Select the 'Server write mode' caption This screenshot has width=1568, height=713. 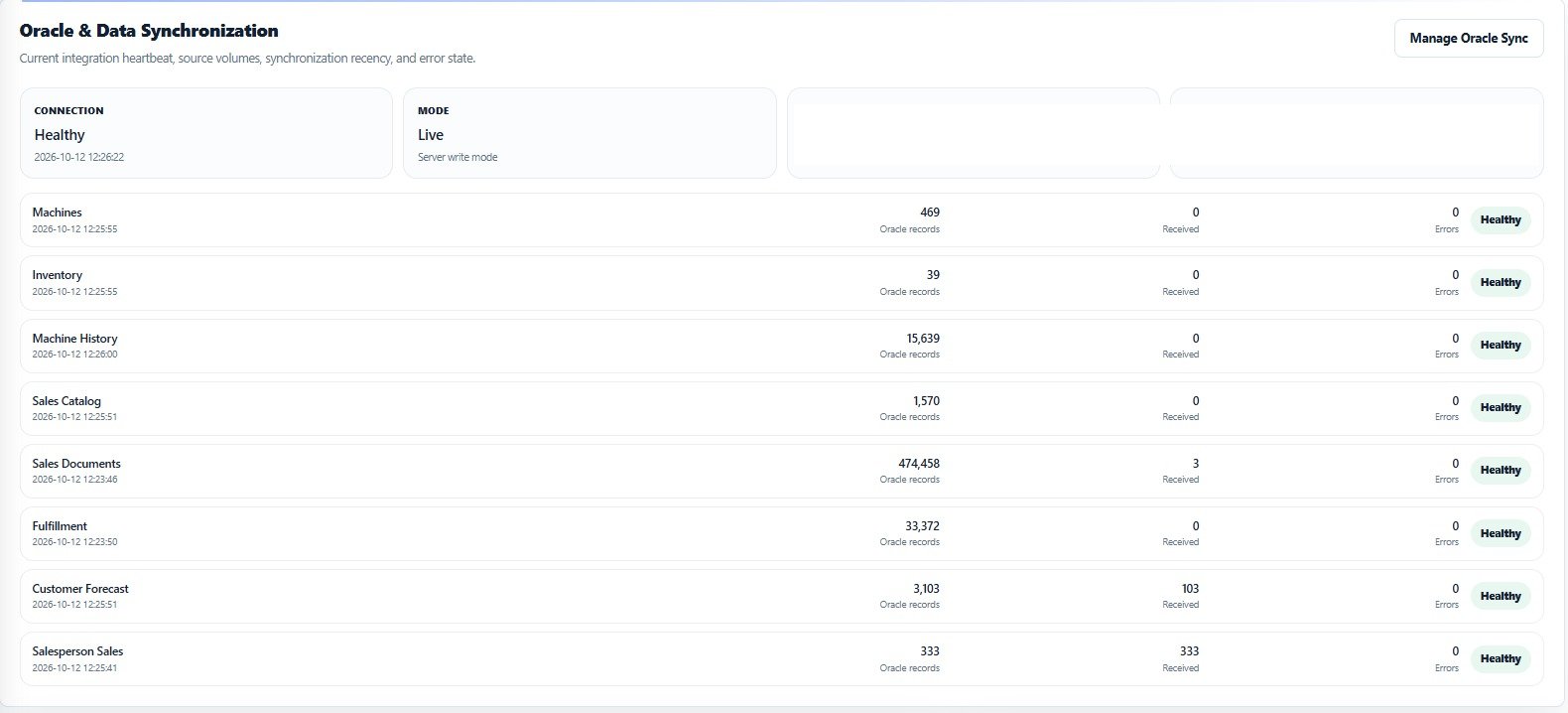[x=457, y=157]
